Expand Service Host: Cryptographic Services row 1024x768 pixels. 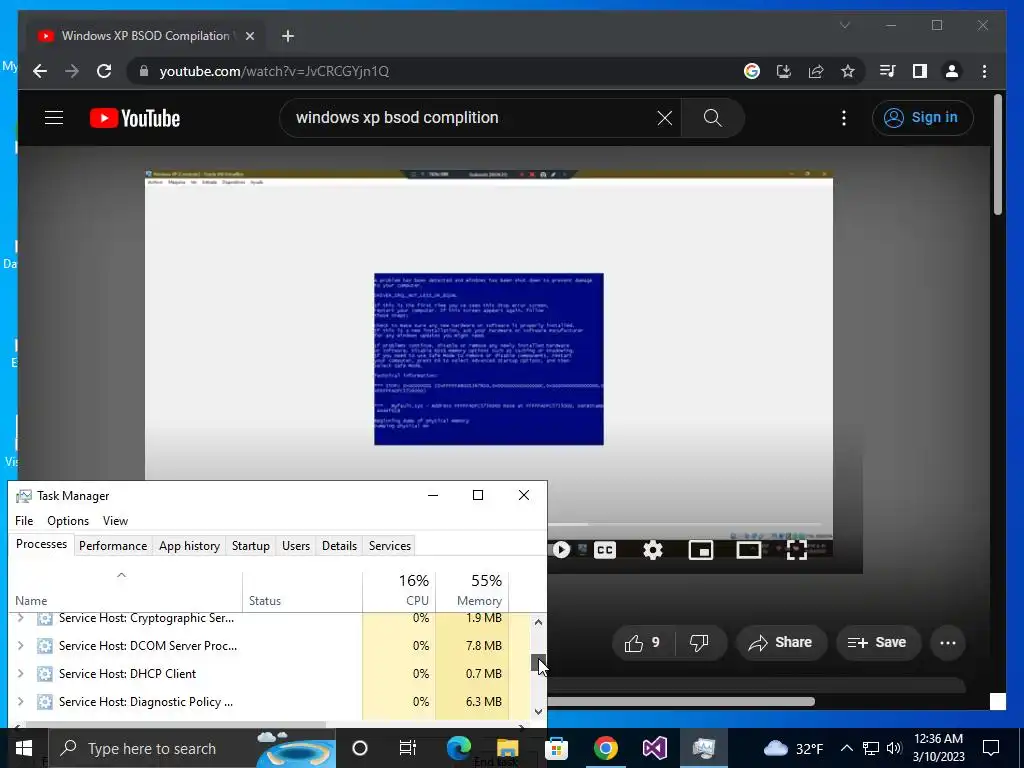pos(20,618)
